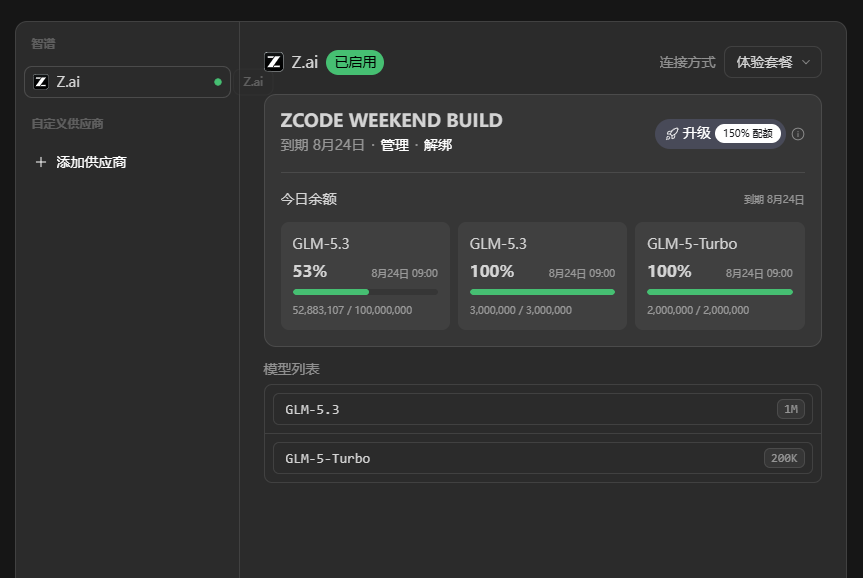This screenshot has height=578, width=863.
Task: Select the GLM-5.3 model row
Action: click(x=543, y=409)
